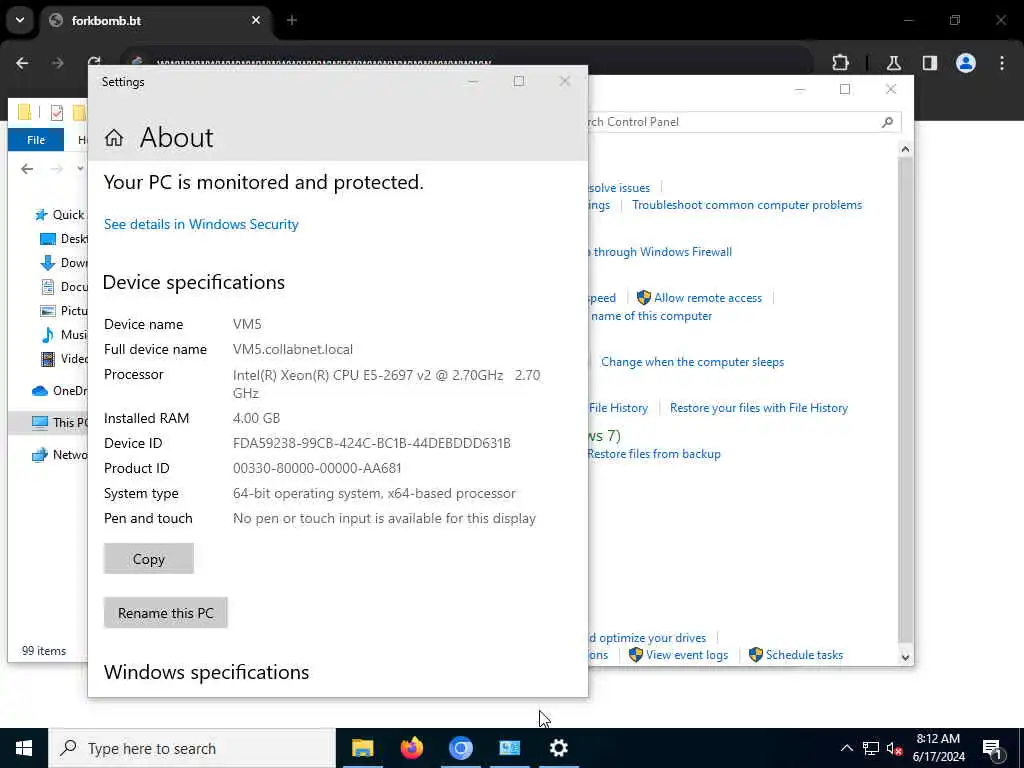The width and height of the screenshot is (1024, 768).
Task: Select the Installed RAM value 4.00 GB
Action: pyautogui.click(x=256, y=418)
